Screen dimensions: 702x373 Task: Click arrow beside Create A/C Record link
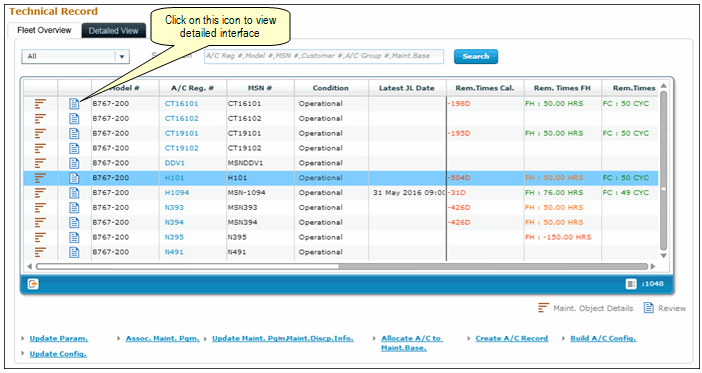point(469,339)
